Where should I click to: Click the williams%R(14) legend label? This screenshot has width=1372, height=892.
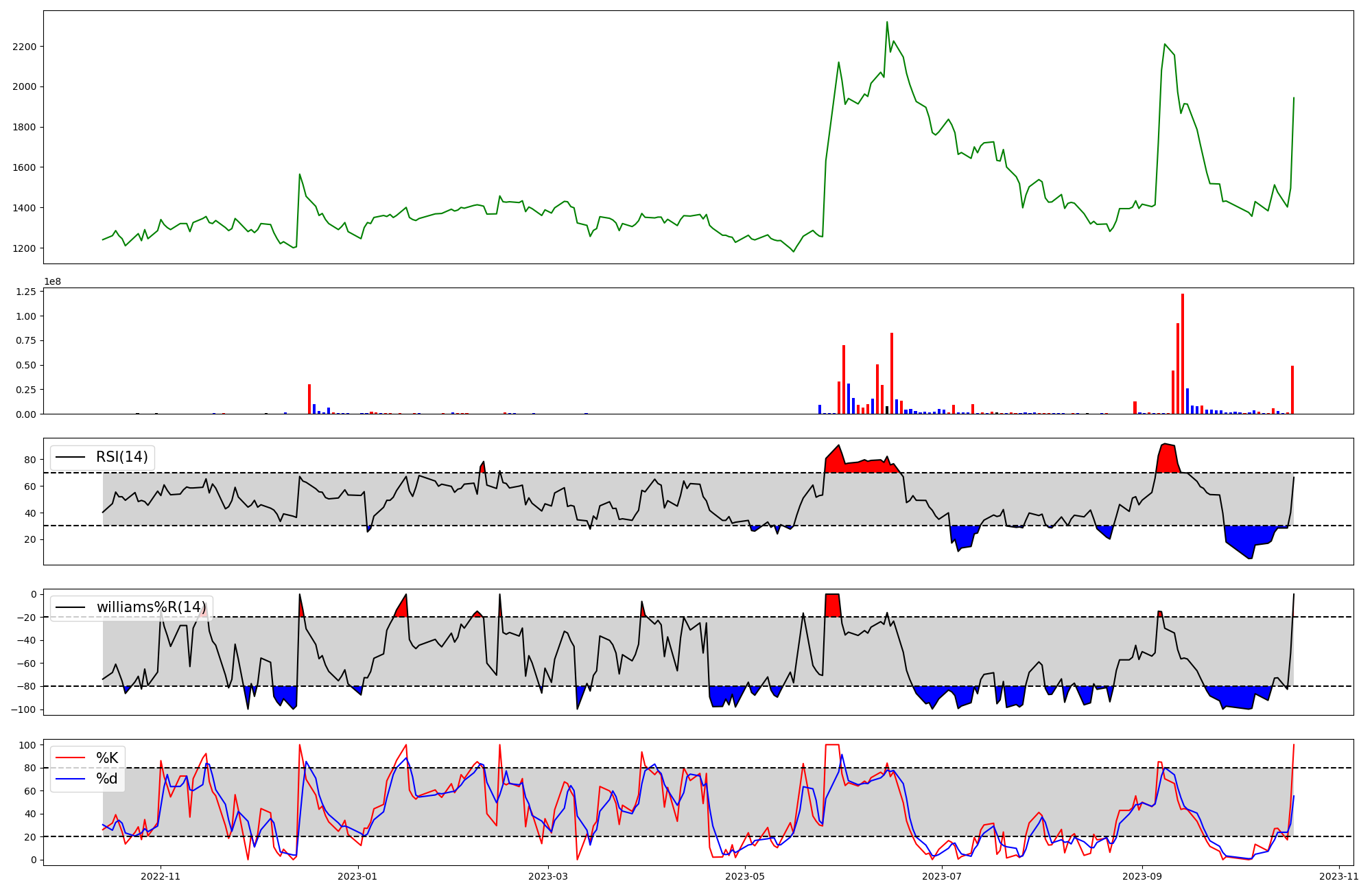pos(151,607)
